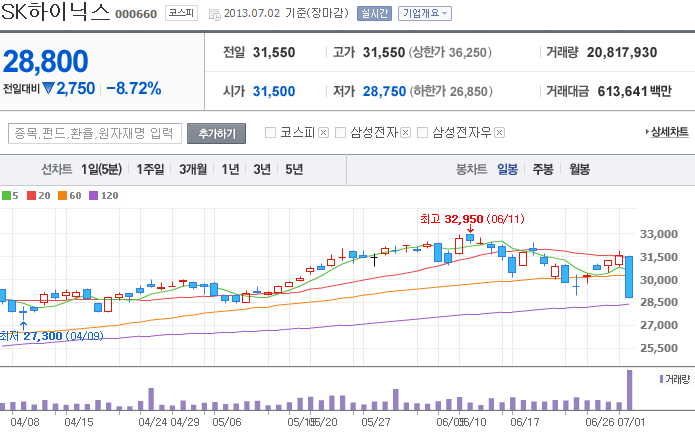Select the 1주일 line chart tab

point(150,169)
